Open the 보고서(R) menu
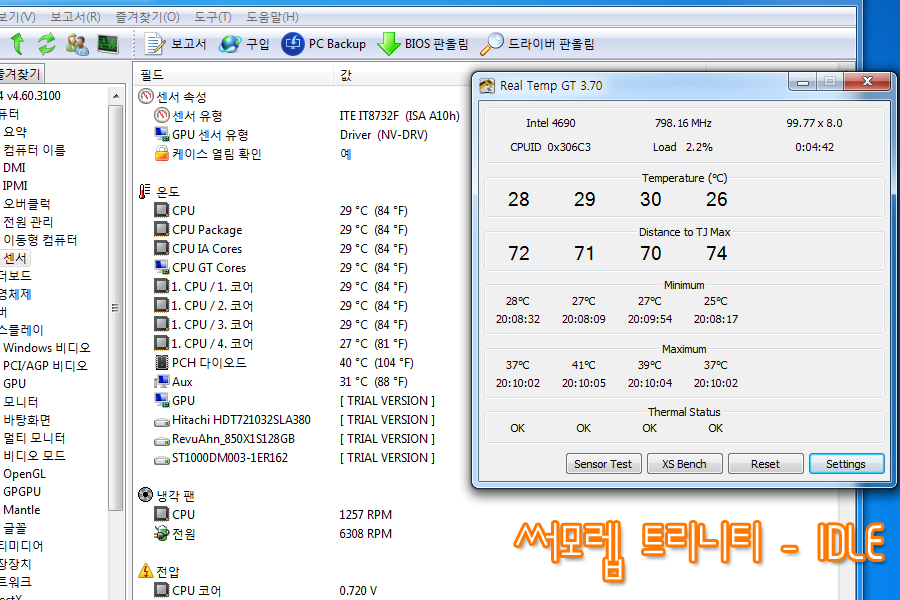The height and width of the screenshot is (600, 900). 75,17
